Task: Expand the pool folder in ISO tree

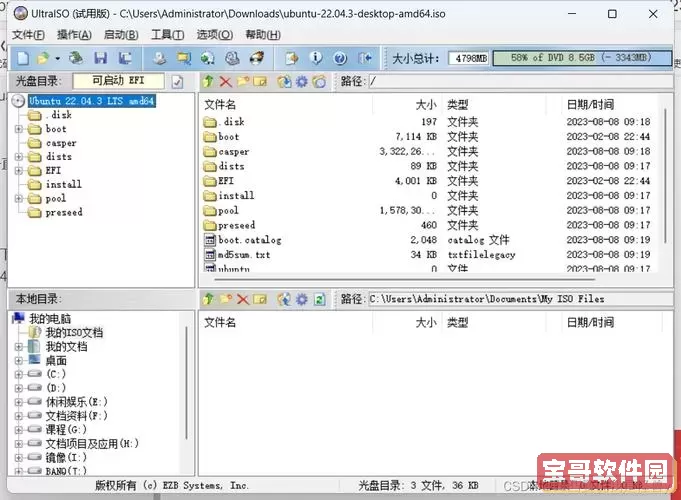Action: click(19, 199)
